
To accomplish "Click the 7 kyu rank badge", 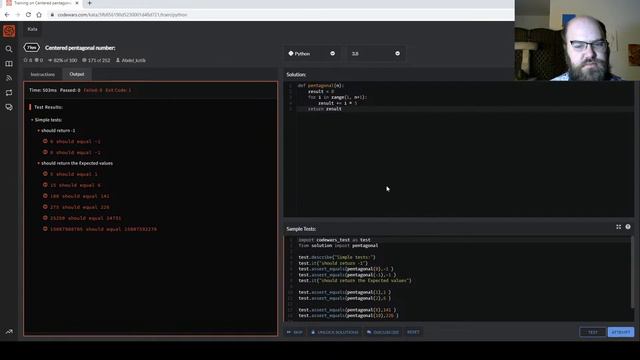I will pyautogui.click(x=31, y=48).
